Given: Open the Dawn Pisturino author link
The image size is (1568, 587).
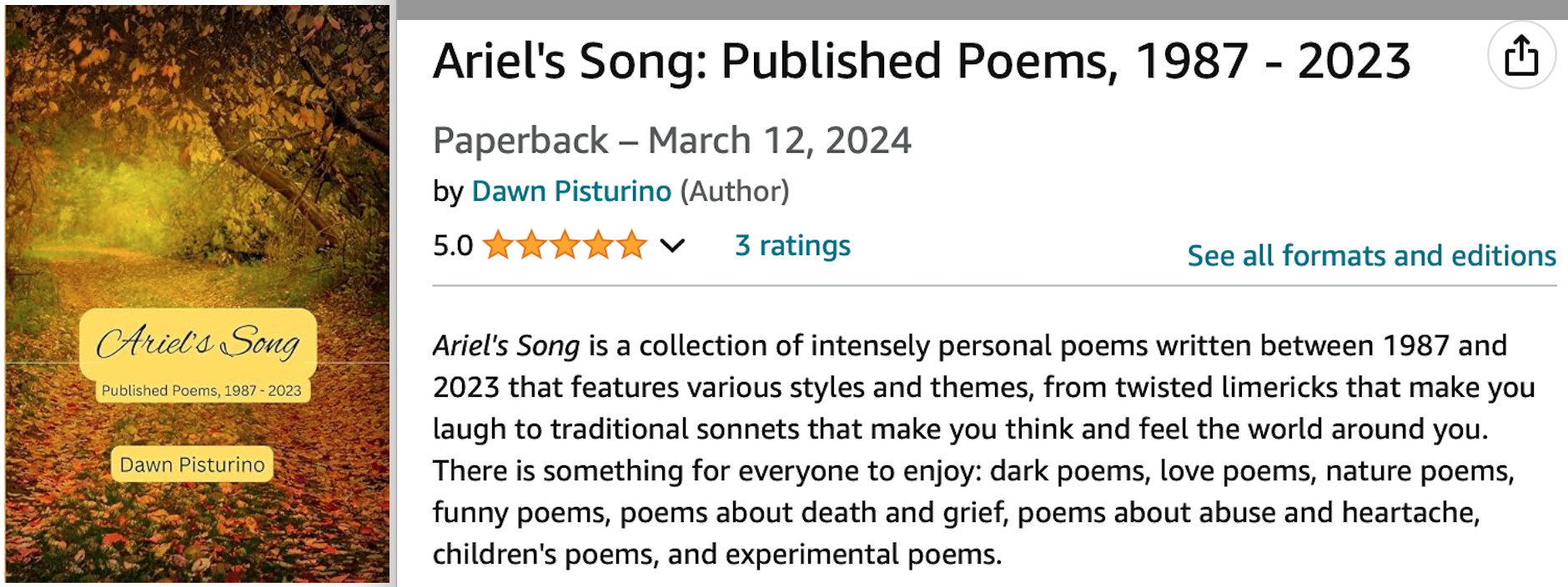Looking at the screenshot, I should pyautogui.click(x=571, y=192).
